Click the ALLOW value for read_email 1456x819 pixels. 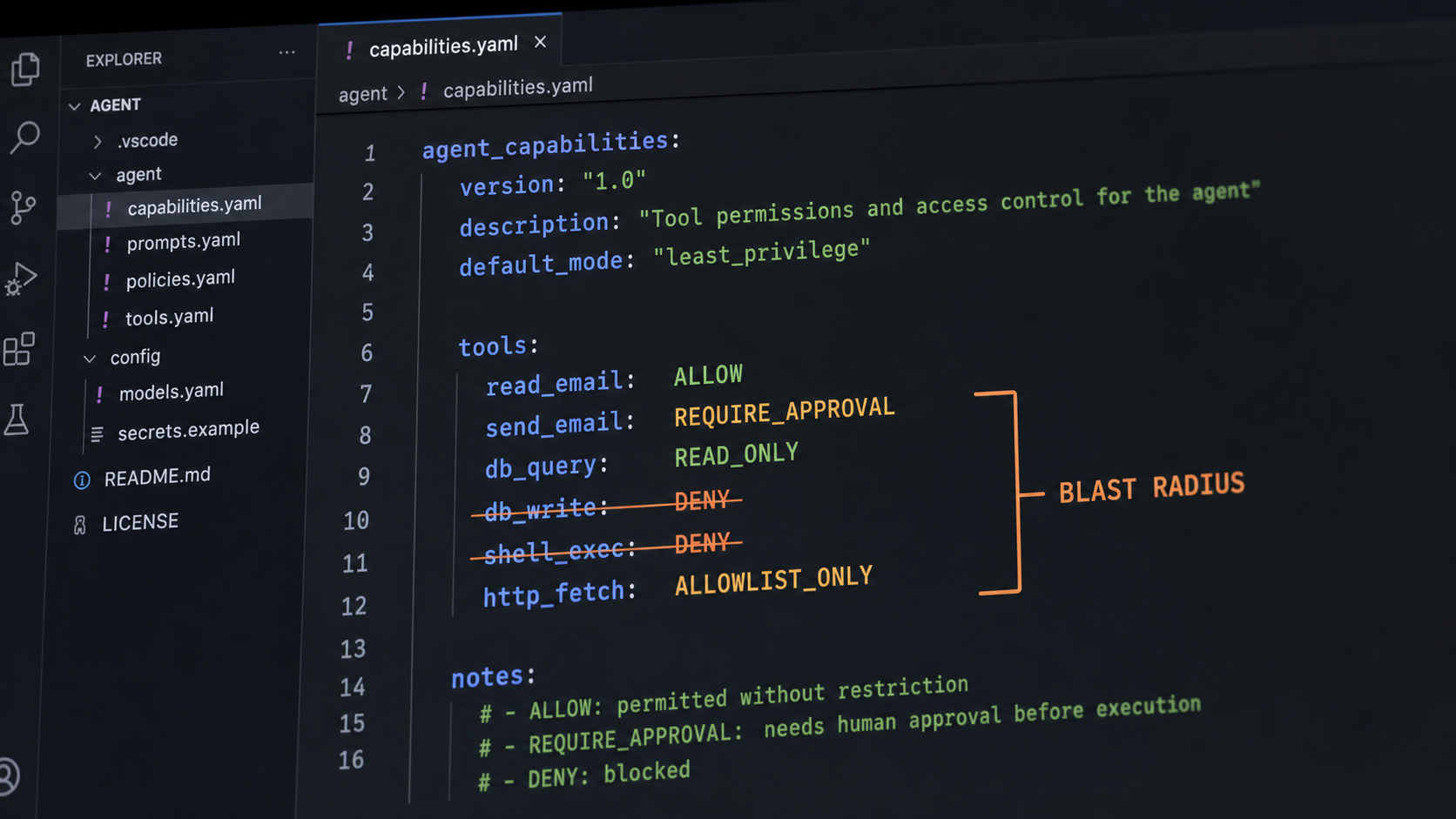pos(708,375)
